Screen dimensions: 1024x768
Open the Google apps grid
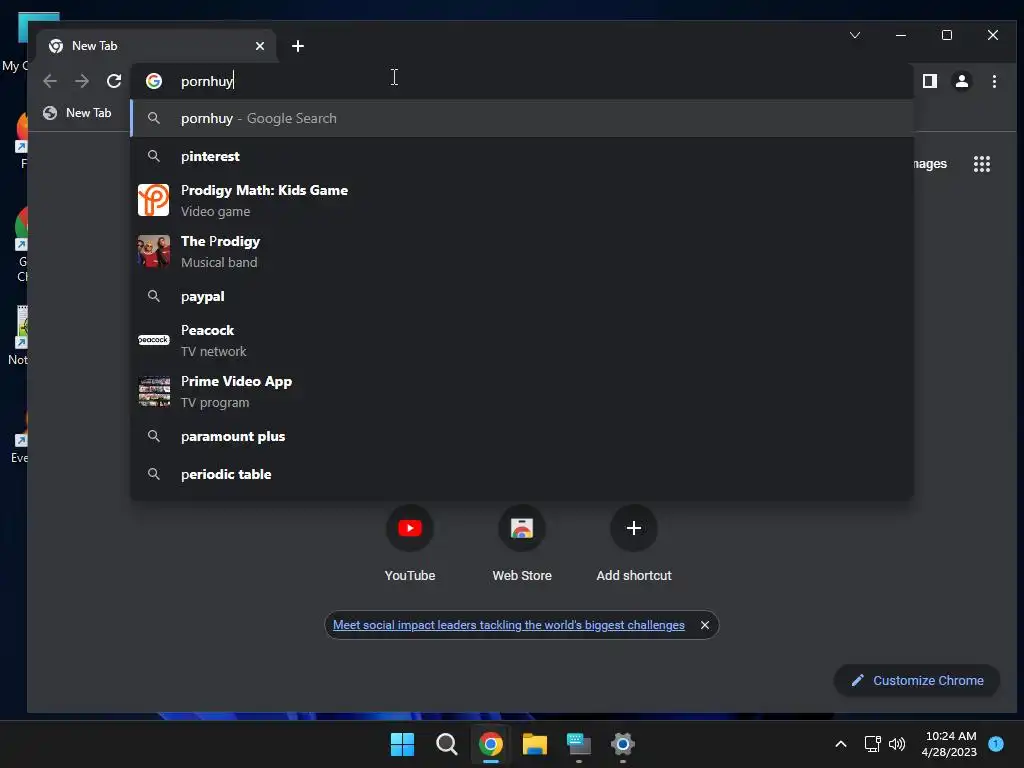(982, 164)
